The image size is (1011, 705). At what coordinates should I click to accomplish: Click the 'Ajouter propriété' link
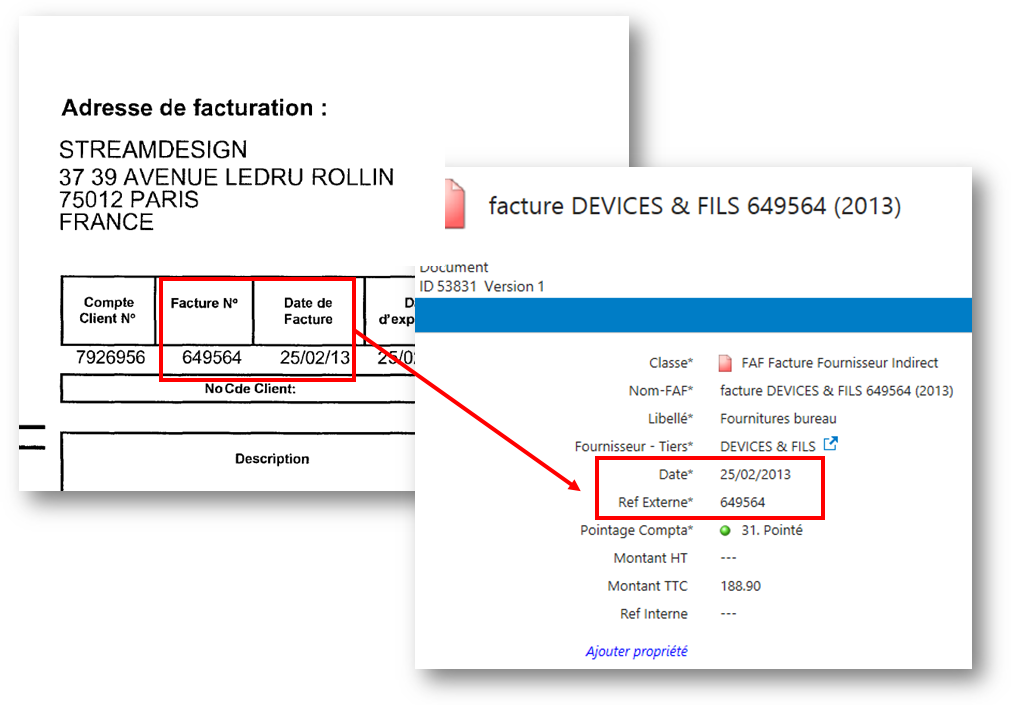coord(636,651)
